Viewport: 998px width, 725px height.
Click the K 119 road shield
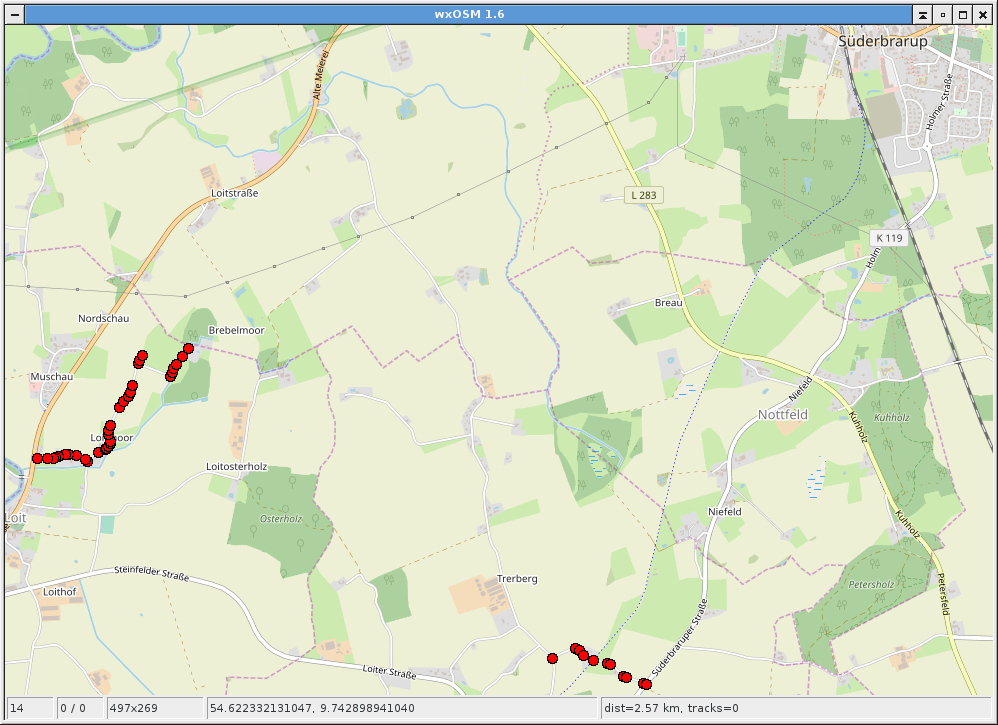click(x=886, y=238)
